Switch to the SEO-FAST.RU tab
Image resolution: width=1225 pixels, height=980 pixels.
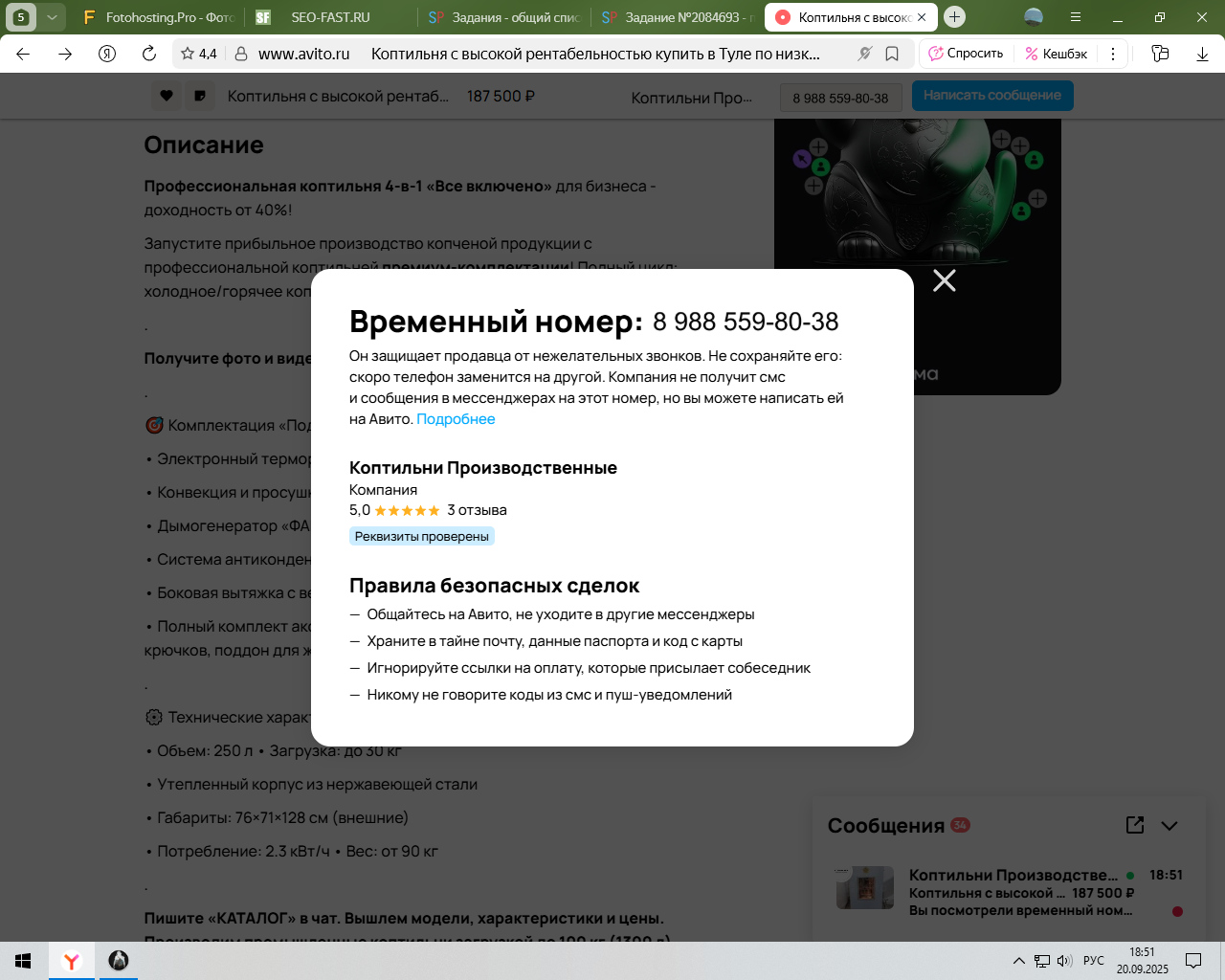coord(330,17)
